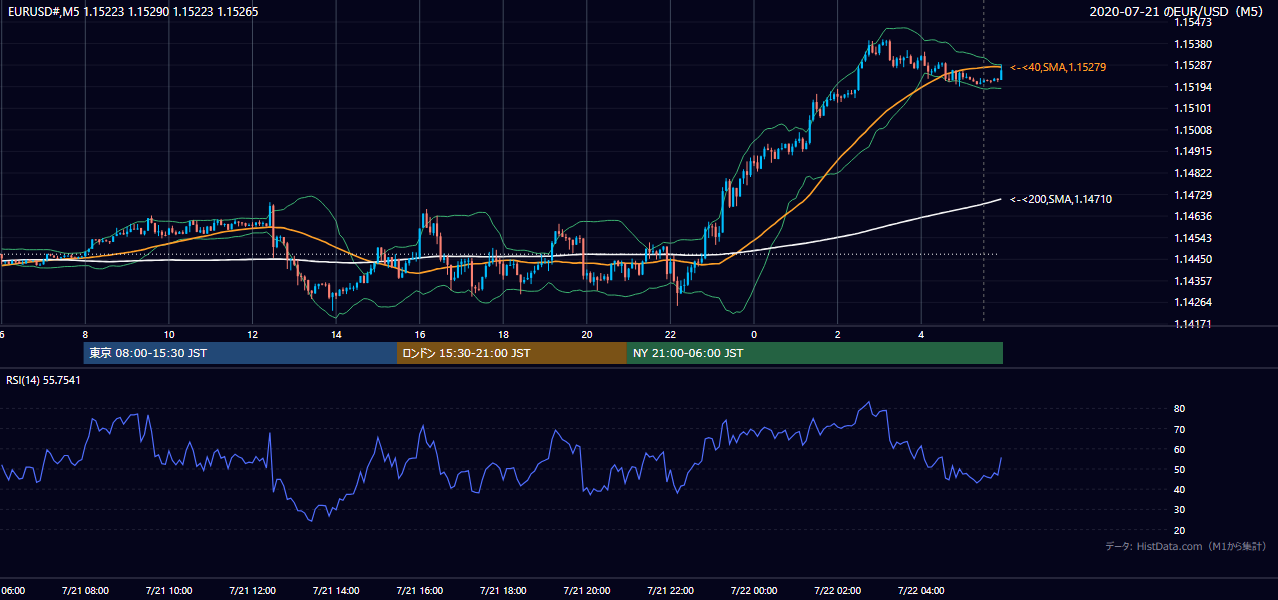The height and width of the screenshot is (600, 1278).
Task: Click bottom time label 7/21 16:00
Action: pyautogui.click(x=420, y=591)
